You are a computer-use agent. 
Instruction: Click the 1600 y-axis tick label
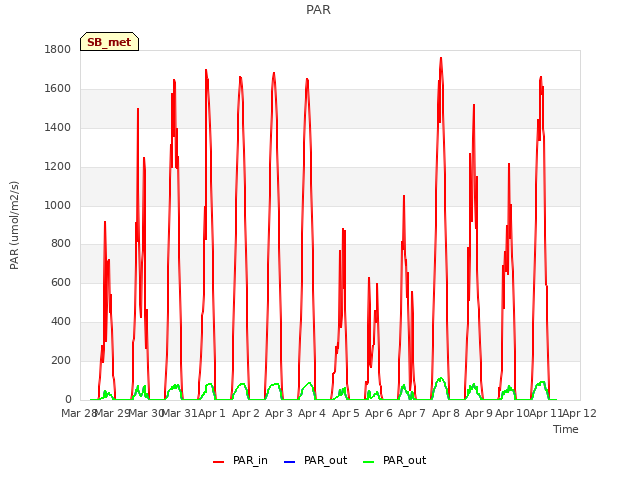click(x=58, y=89)
